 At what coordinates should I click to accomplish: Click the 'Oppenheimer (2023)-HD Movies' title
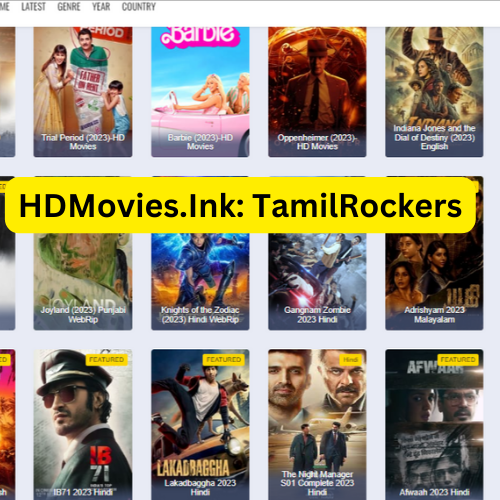click(317, 142)
